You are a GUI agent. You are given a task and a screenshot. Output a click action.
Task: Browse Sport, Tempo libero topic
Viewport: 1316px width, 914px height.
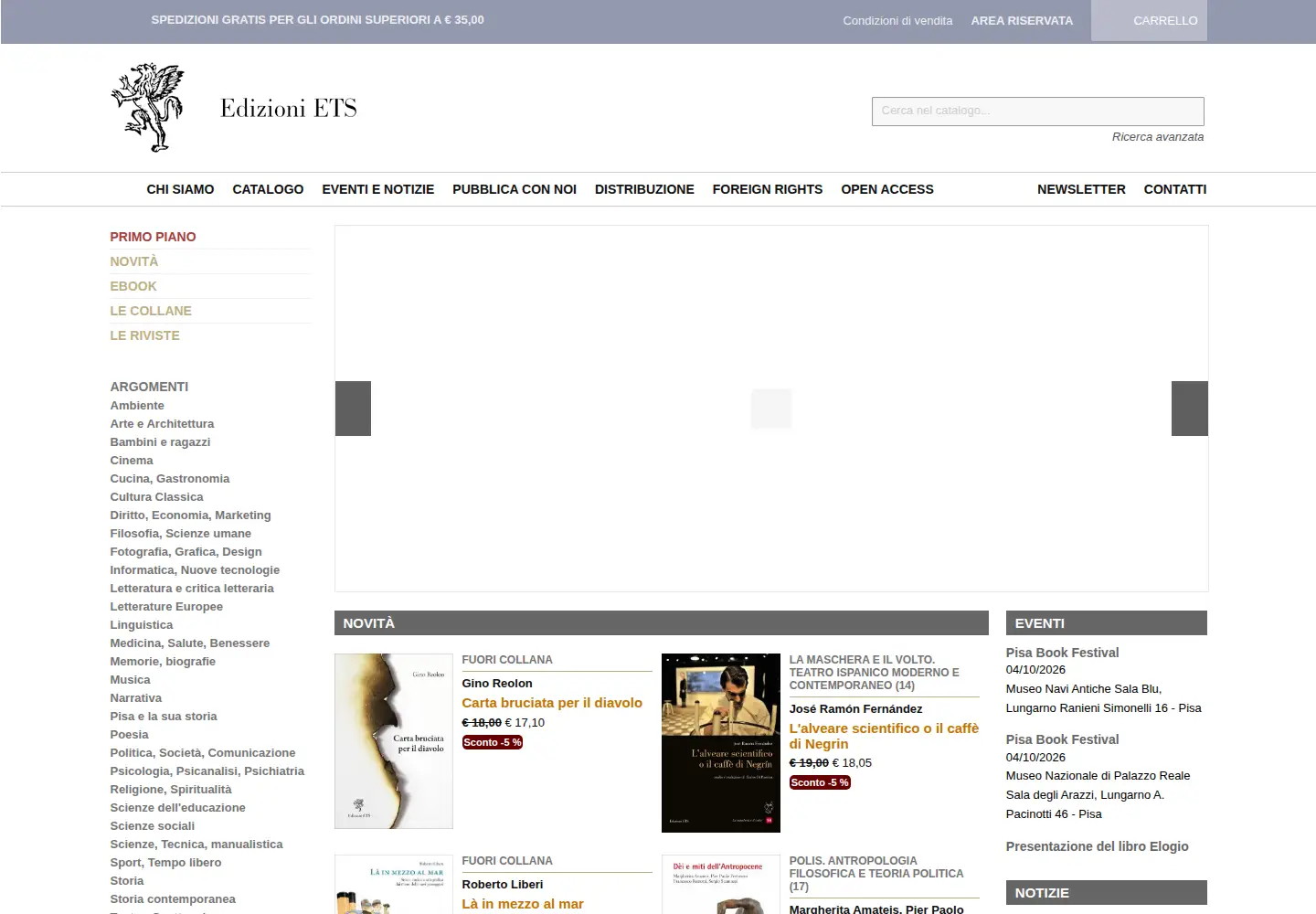[165, 863]
